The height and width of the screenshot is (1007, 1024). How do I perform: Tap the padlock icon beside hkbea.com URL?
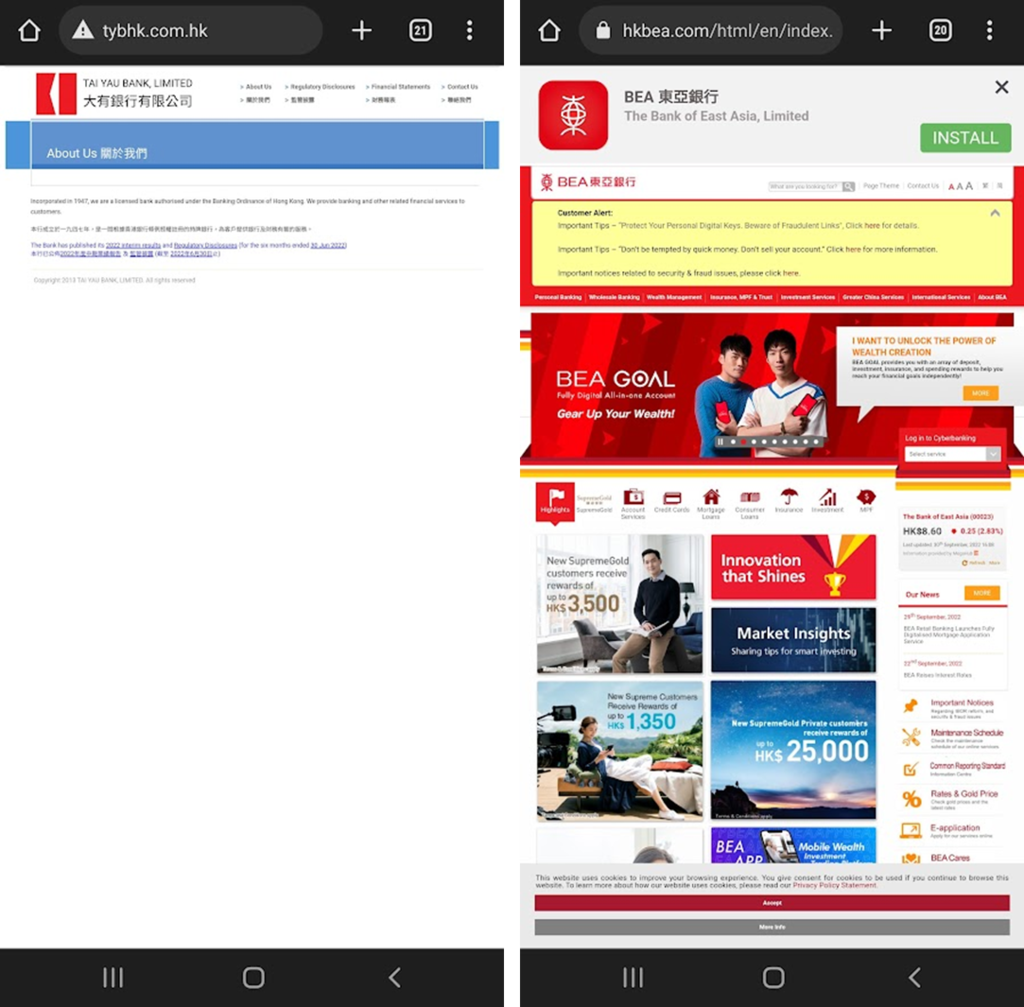click(603, 30)
